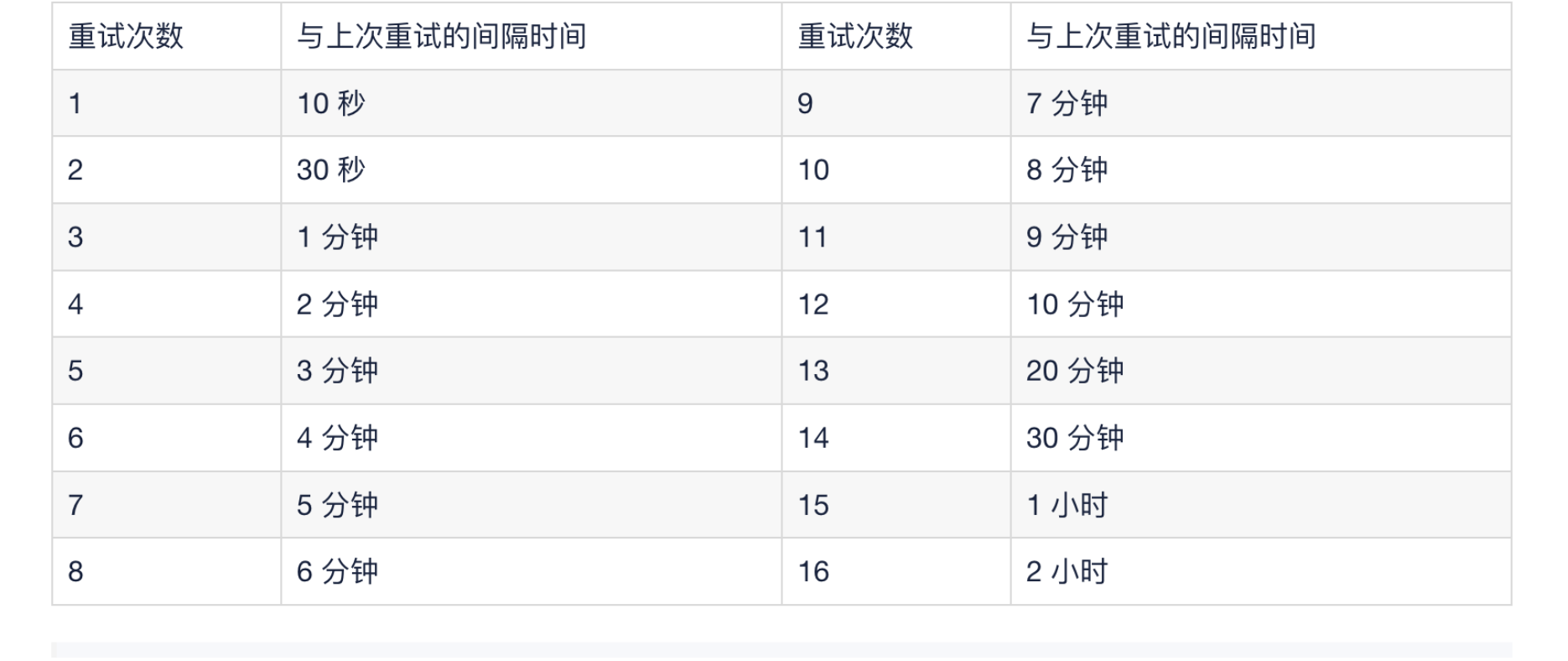Select retry count 8 cell
This screenshot has width=1568, height=661.
pos(75,571)
